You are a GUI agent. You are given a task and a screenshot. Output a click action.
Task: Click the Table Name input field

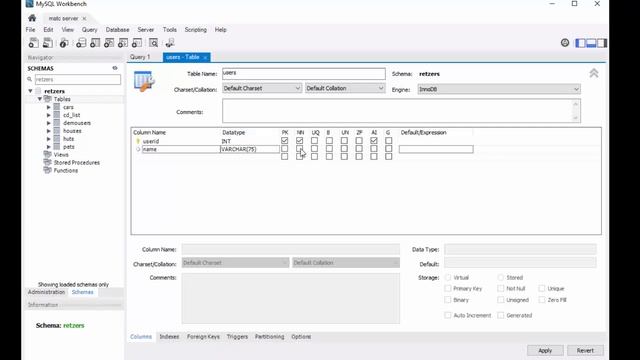click(304, 73)
